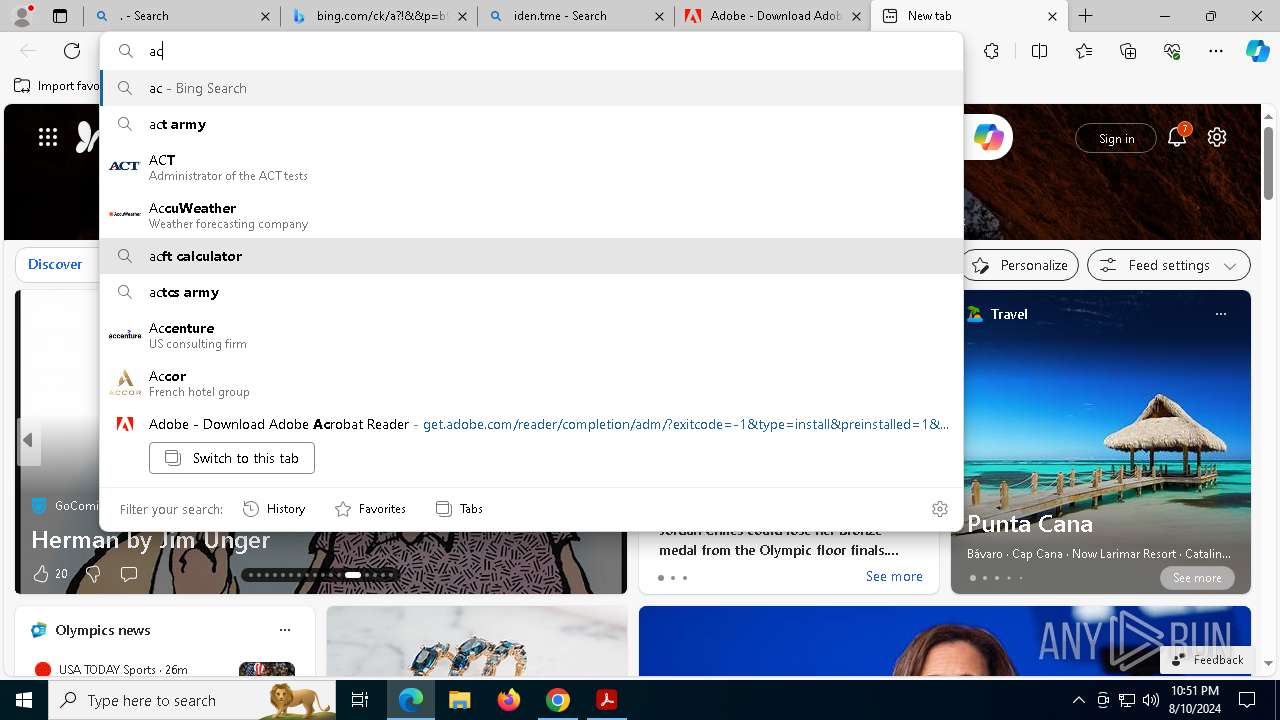Select AccuWeather suggestion

532,215
